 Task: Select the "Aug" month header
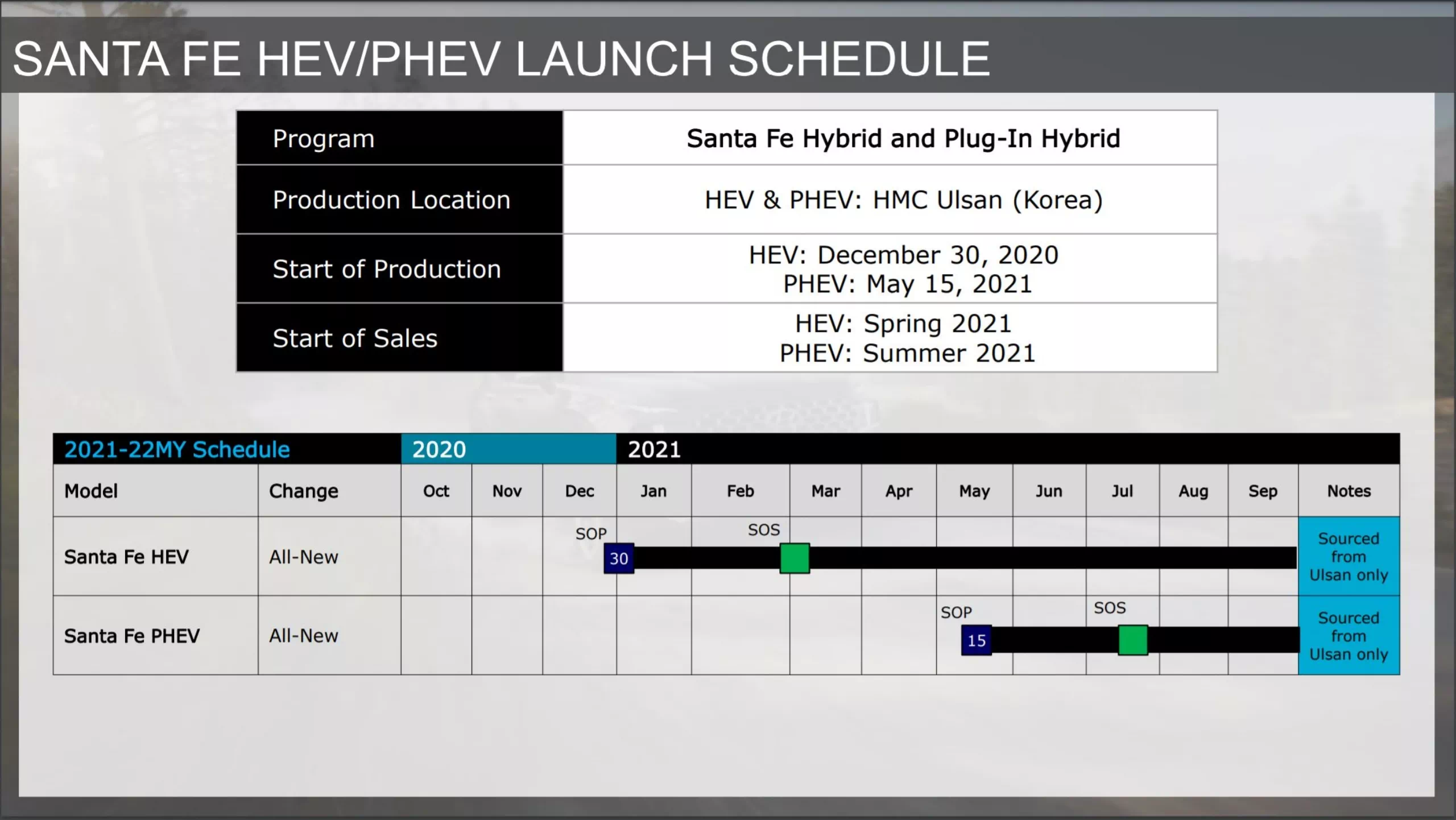point(1193,491)
